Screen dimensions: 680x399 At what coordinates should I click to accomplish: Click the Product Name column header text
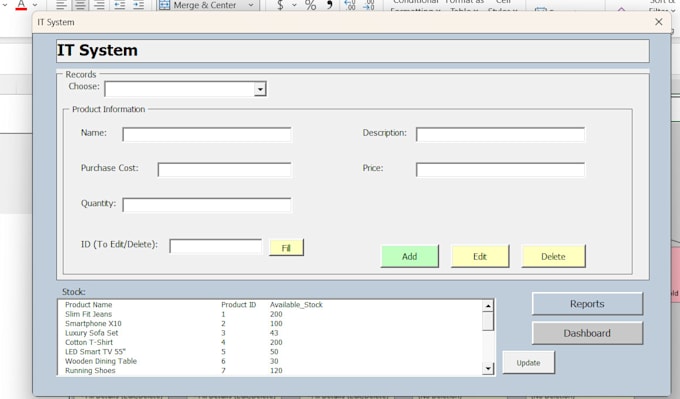coord(88,305)
